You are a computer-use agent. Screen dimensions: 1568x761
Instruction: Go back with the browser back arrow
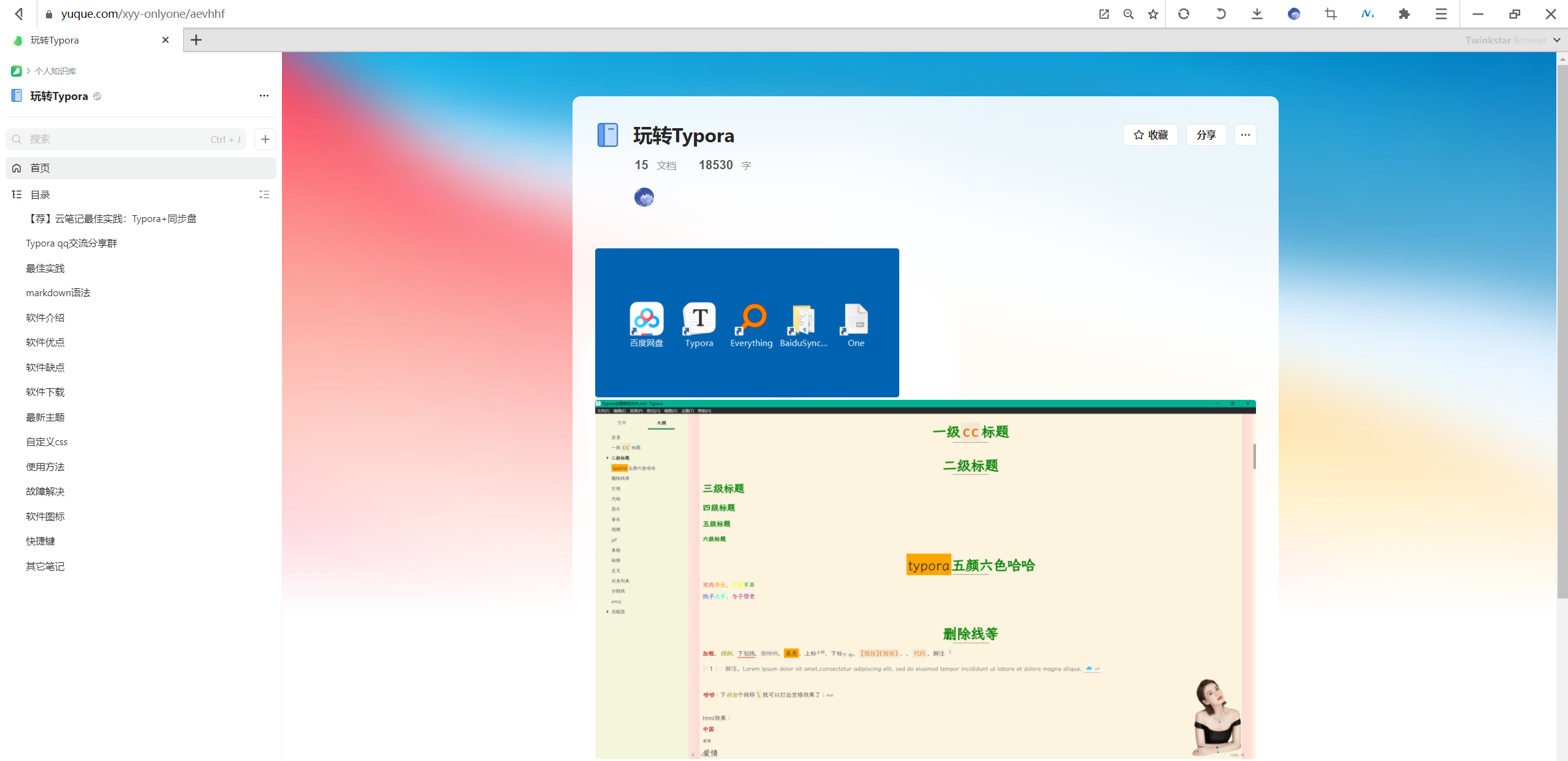[19, 13]
